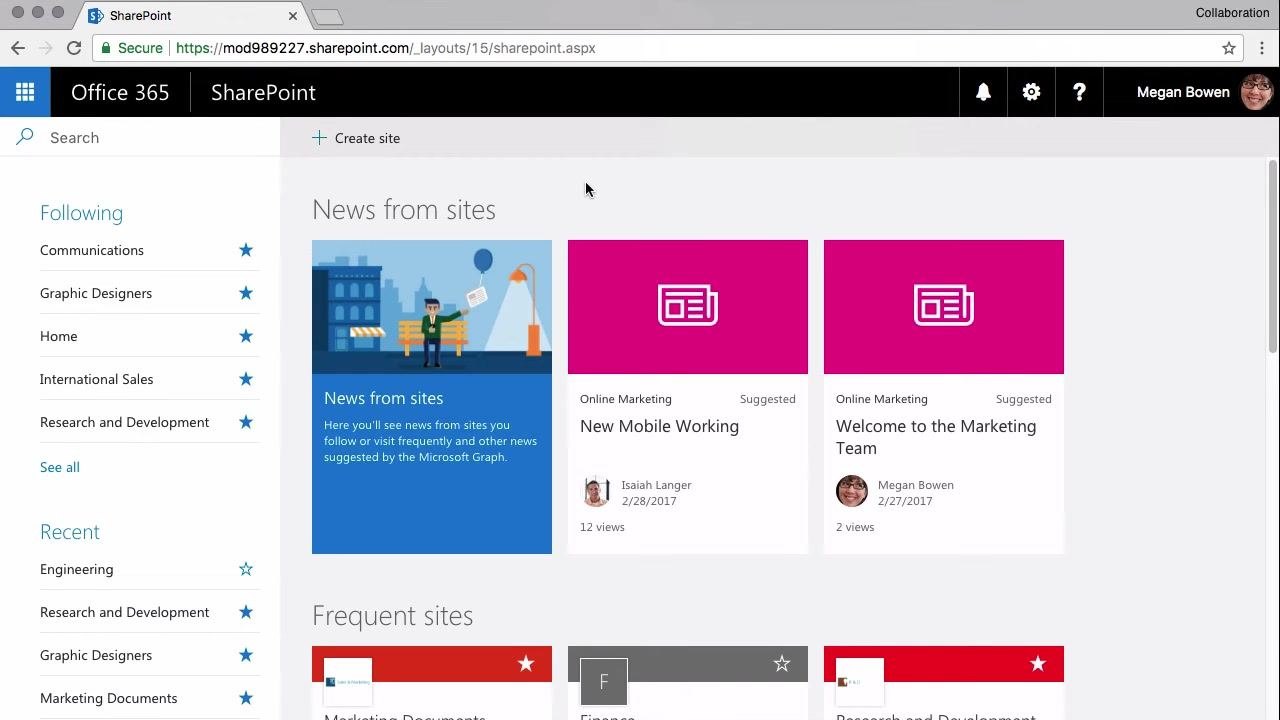
Task: Click the news icon on Welcome to the Marketing Team card
Action: [x=944, y=306]
